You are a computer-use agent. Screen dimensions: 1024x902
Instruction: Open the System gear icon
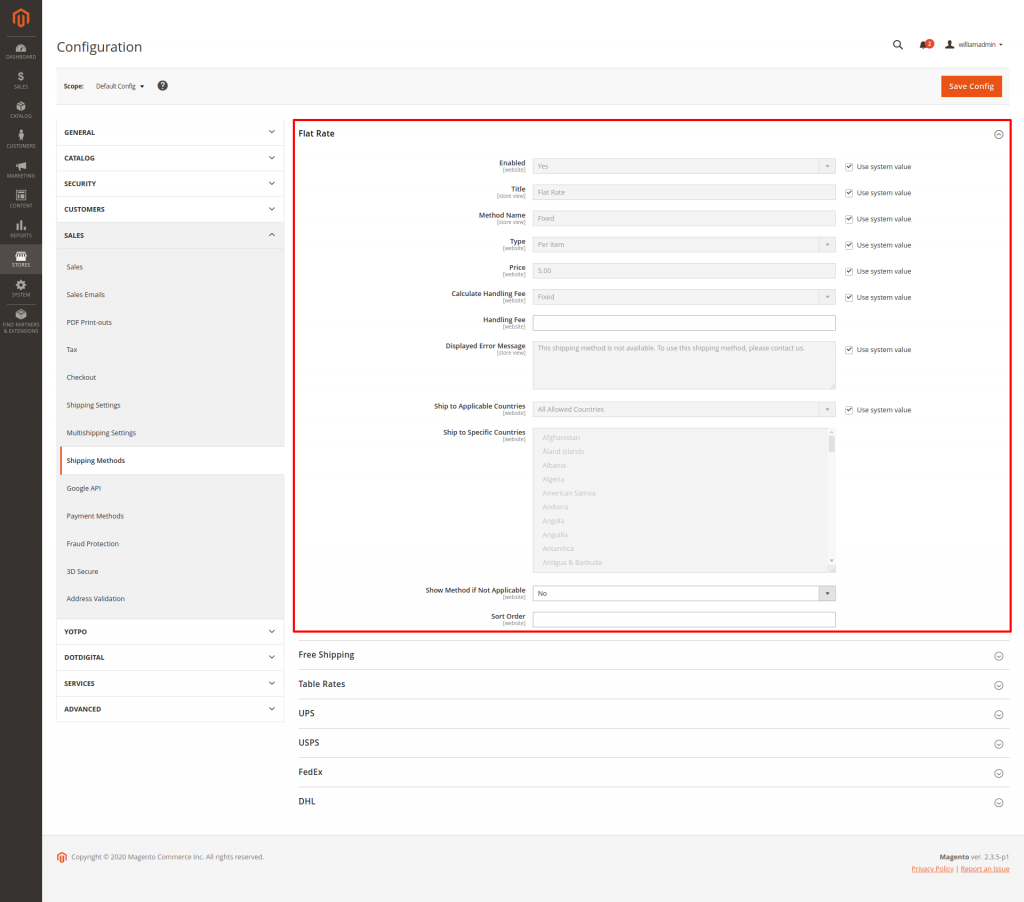click(20, 288)
